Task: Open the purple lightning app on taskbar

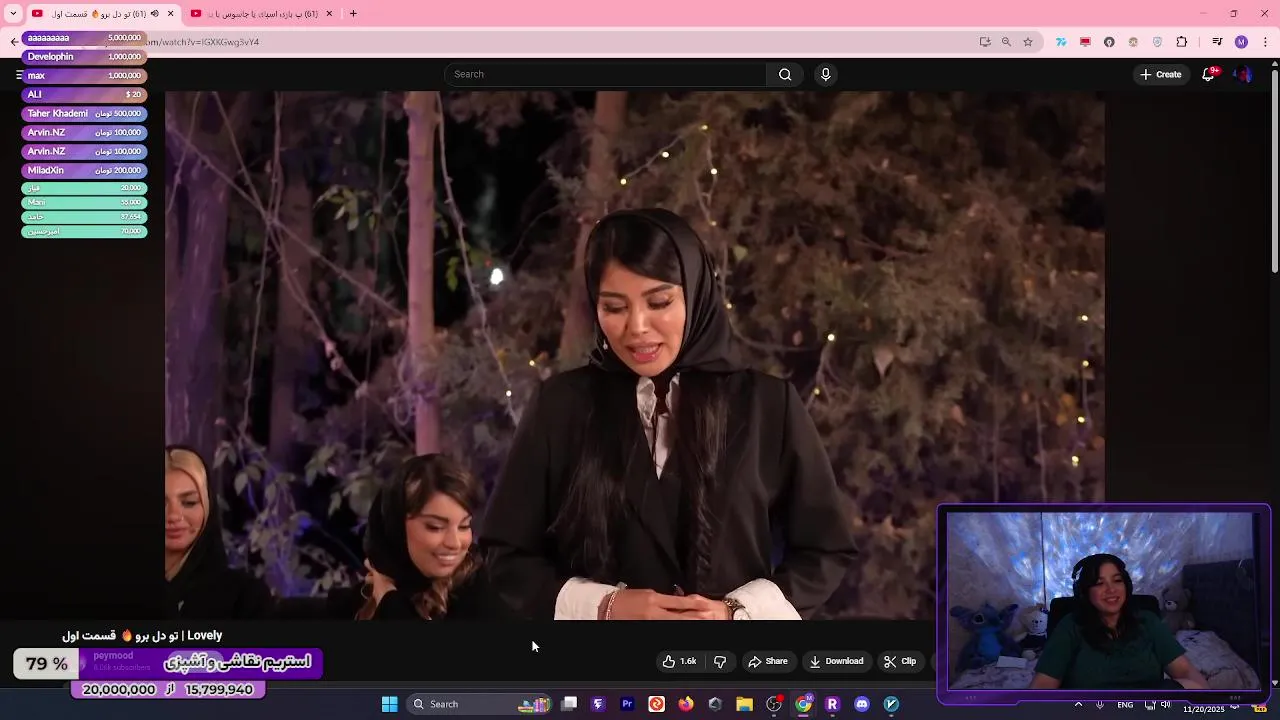Action: click(598, 704)
